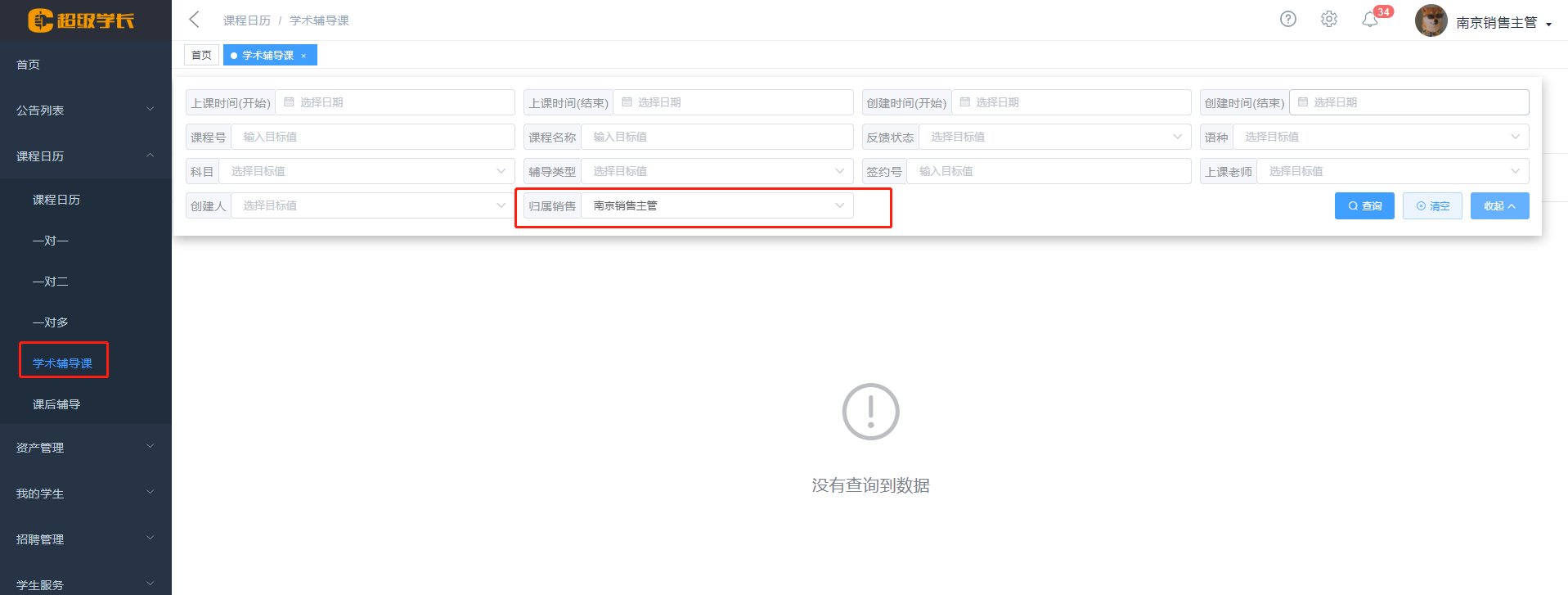Image resolution: width=1568 pixels, height=595 pixels.
Task: Open the 上课时间(开始) date picker
Action: [x=395, y=102]
